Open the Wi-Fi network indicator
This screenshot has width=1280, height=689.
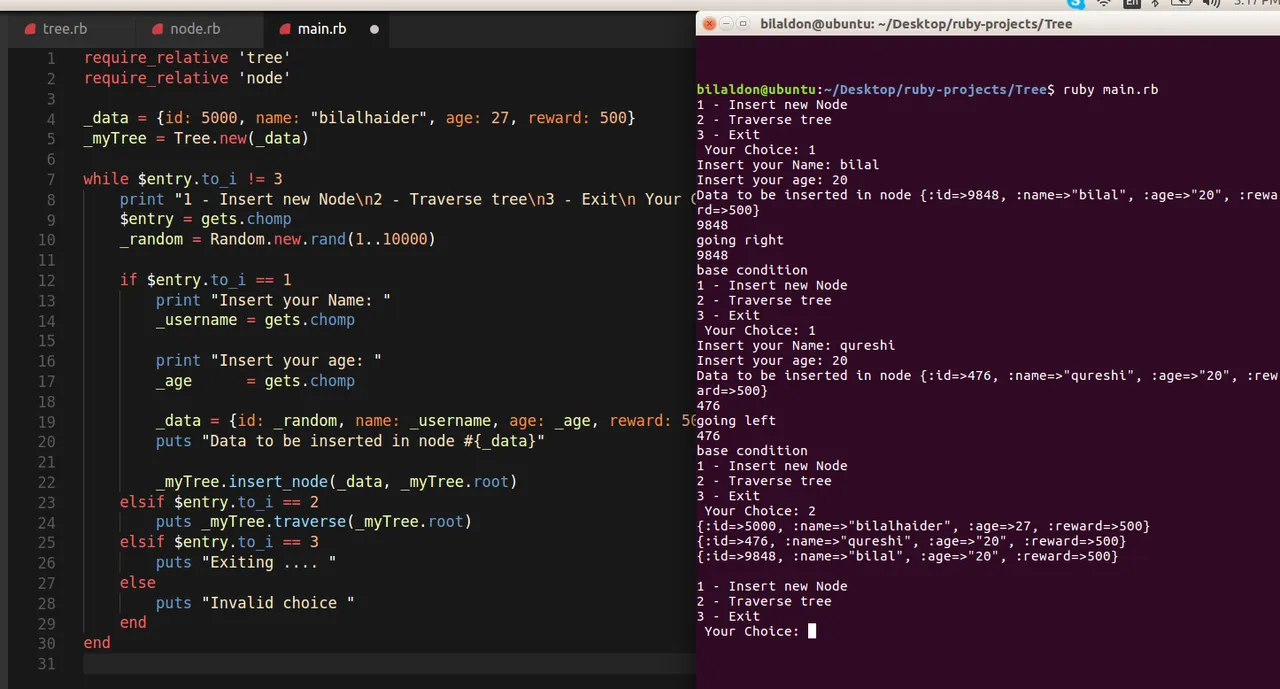[x=1104, y=4]
